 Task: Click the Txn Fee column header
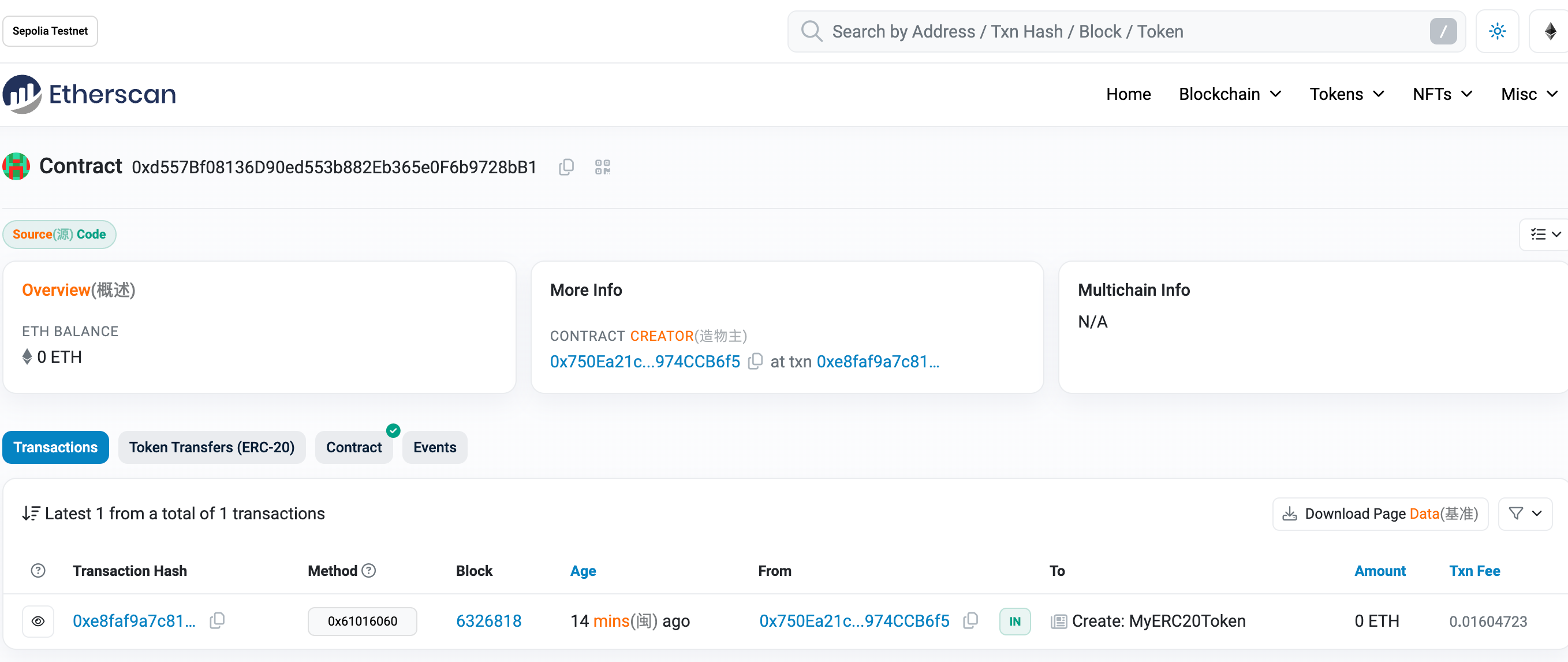point(1474,571)
